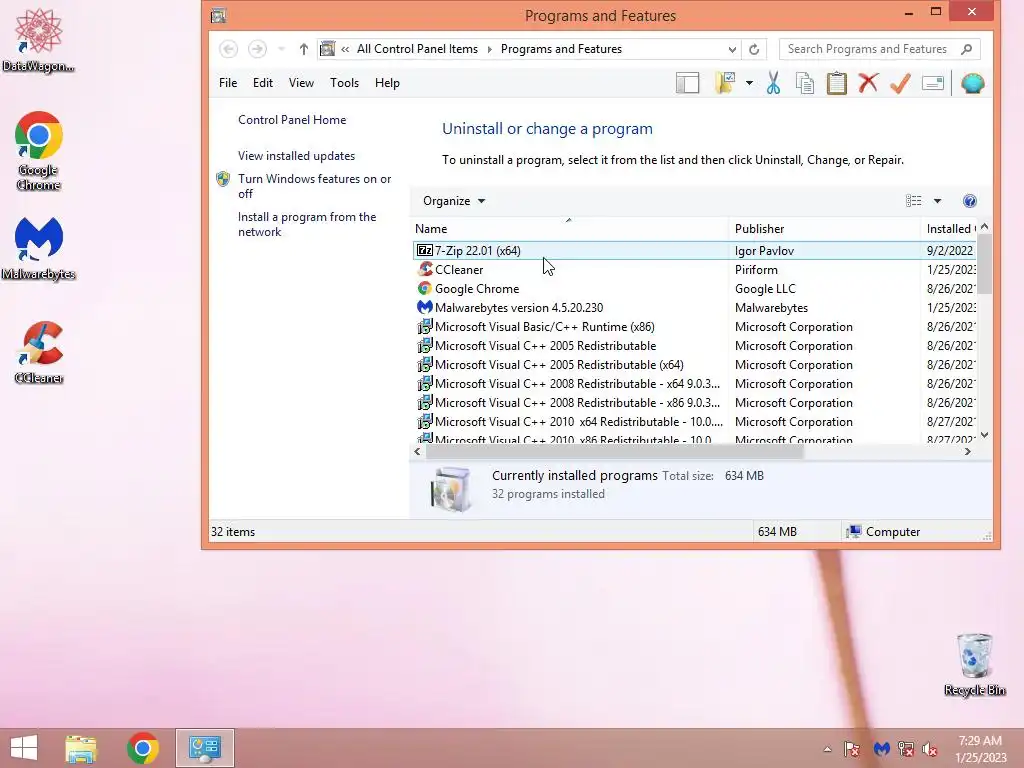Open the Organize dropdown
Viewport: 1024px width, 768px height.
tap(454, 201)
